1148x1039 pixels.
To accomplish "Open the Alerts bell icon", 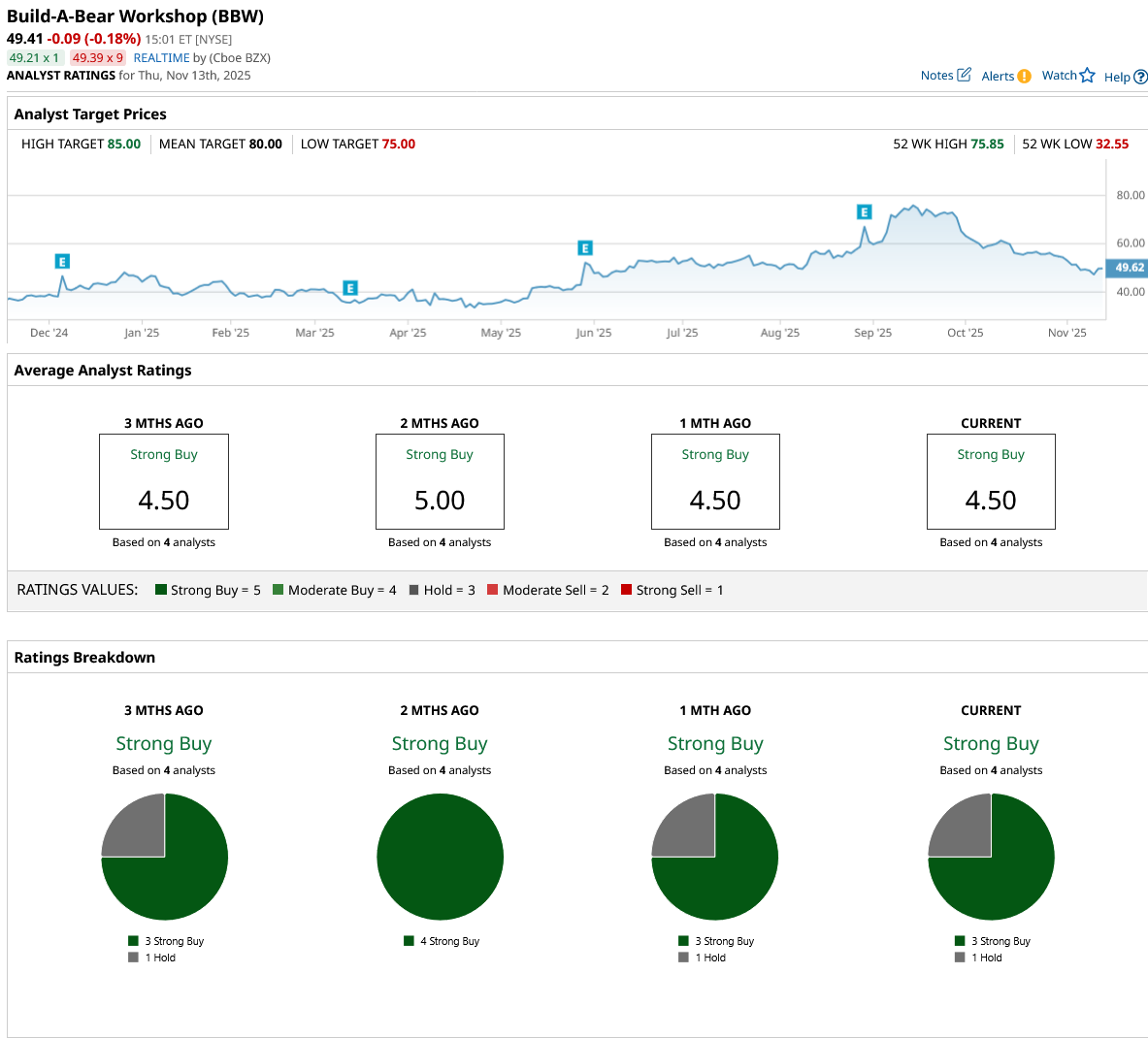I will pyautogui.click(x=1024, y=77).
